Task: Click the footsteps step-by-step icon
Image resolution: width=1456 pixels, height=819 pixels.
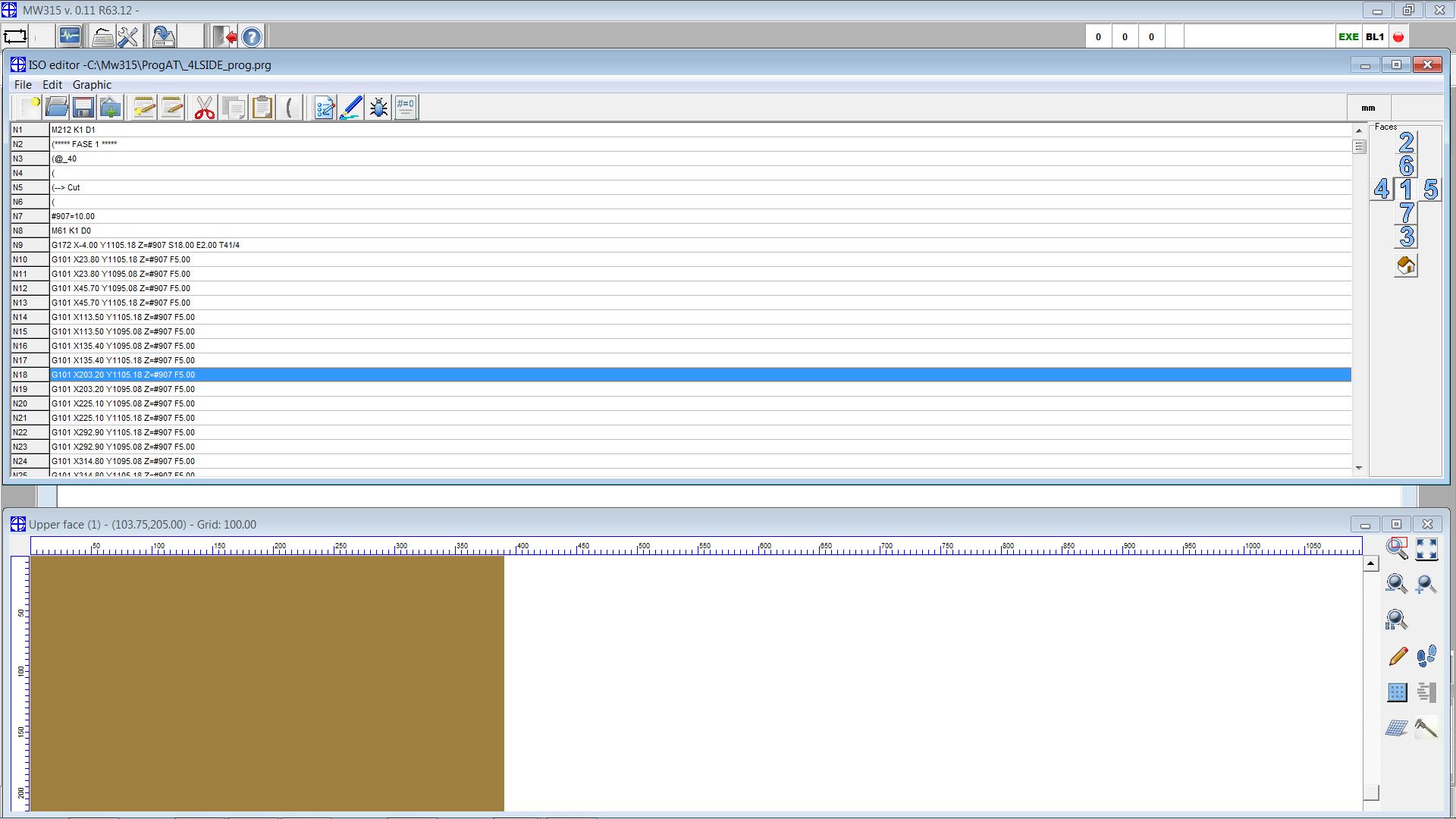Action: click(x=1426, y=656)
